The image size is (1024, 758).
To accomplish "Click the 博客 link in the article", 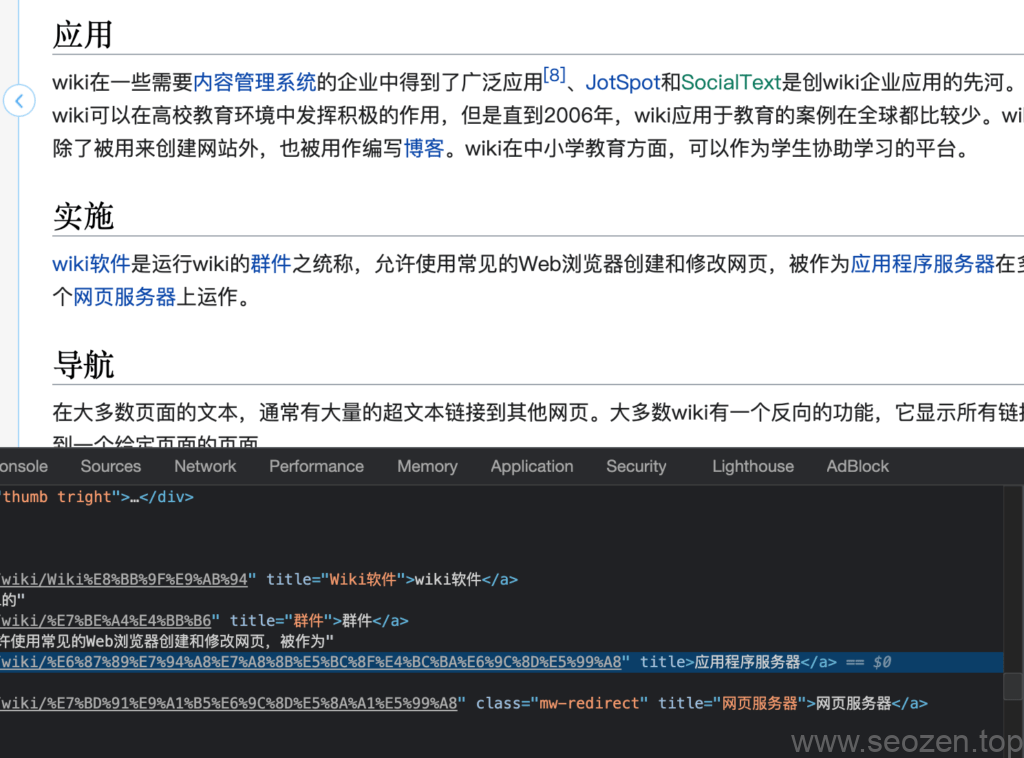I will point(424,149).
